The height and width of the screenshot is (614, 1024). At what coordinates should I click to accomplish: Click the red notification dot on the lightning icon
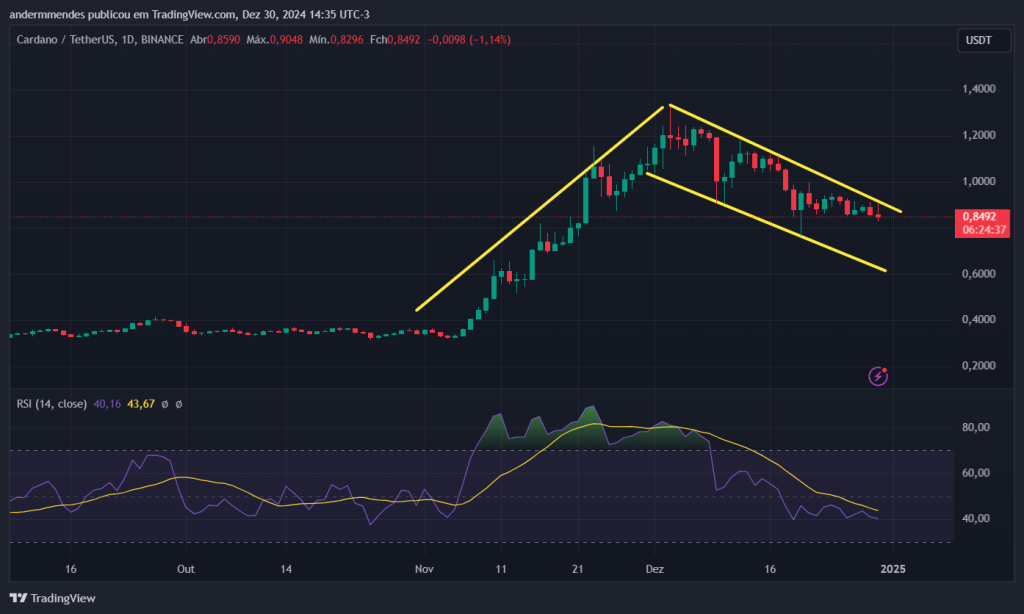[886, 368]
